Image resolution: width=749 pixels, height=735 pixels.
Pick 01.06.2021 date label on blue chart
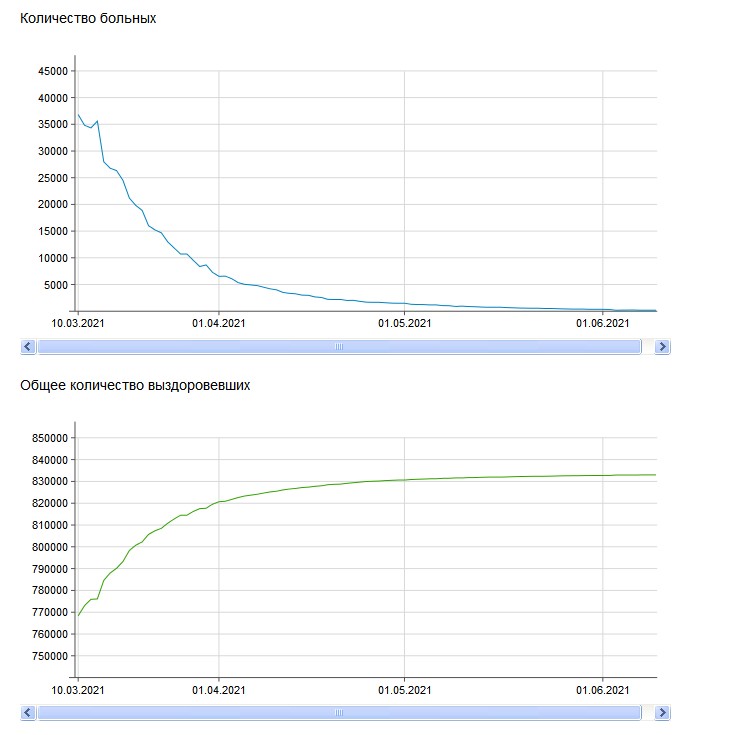pyautogui.click(x=603, y=323)
